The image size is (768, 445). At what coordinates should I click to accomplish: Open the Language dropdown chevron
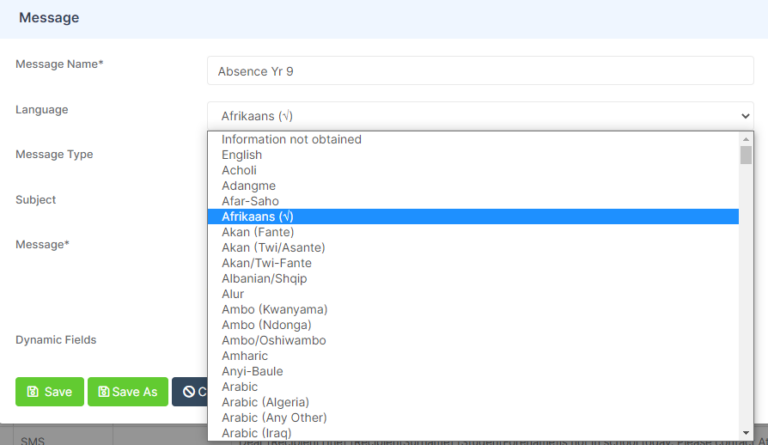tap(743, 116)
